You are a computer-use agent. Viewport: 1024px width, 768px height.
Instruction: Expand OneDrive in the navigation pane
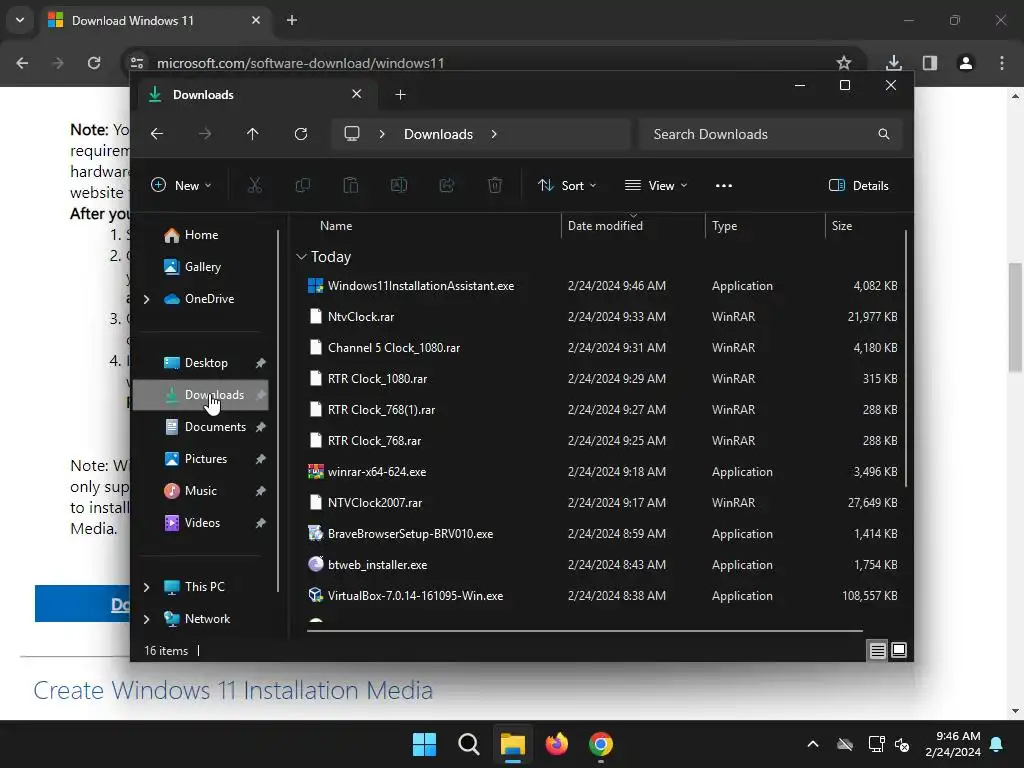click(x=146, y=299)
